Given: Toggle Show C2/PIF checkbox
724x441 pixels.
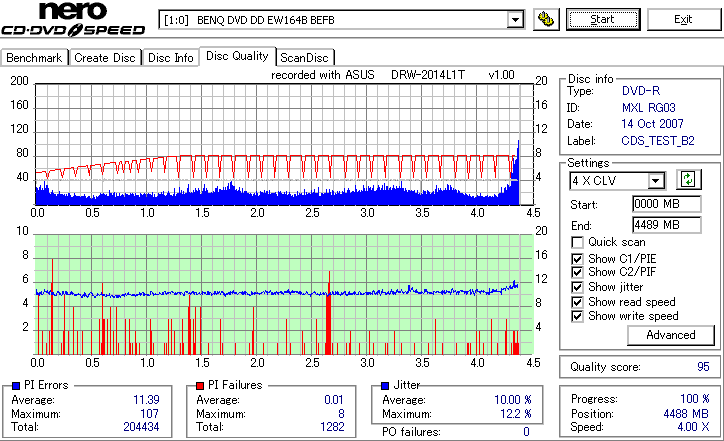Looking at the screenshot, I should [x=577, y=272].
